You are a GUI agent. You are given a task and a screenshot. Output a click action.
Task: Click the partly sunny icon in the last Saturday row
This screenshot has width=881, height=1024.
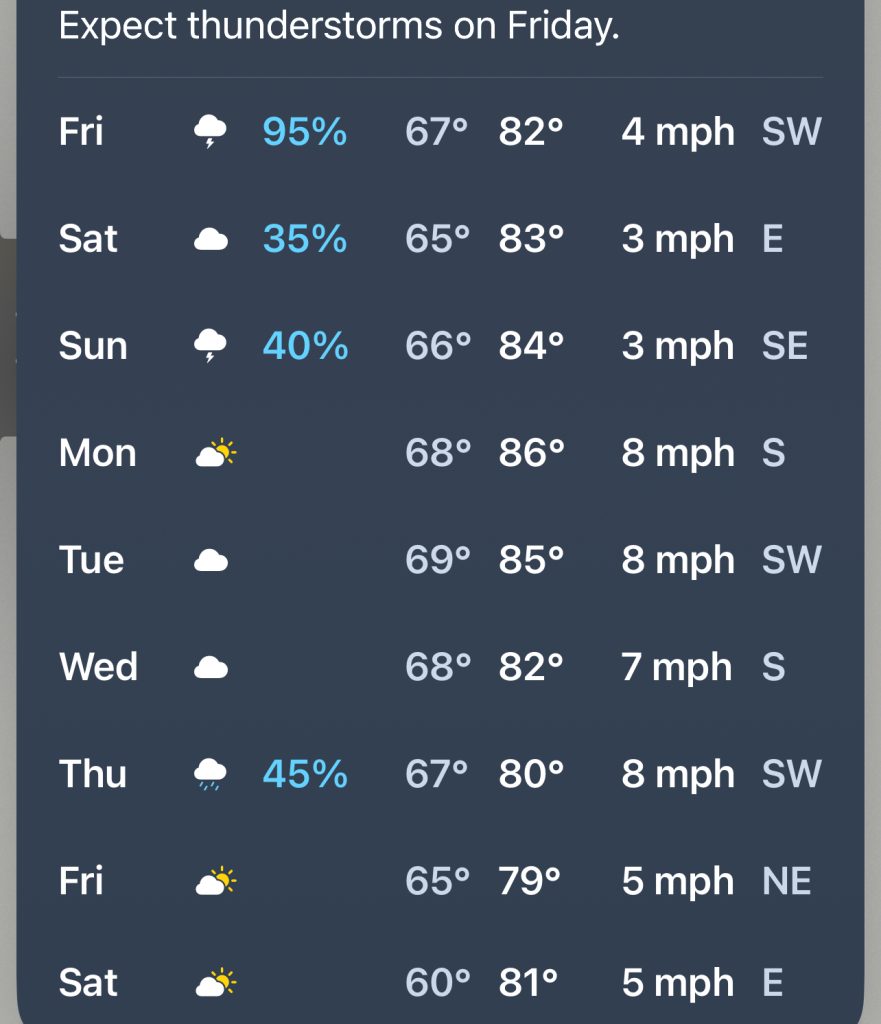click(215, 984)
